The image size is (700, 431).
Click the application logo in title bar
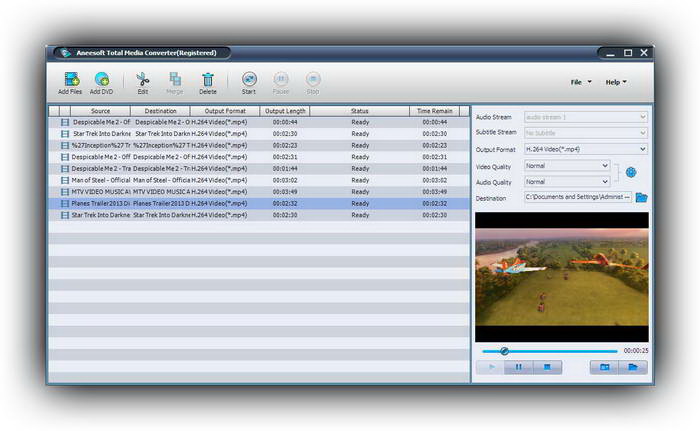(66, 53)
